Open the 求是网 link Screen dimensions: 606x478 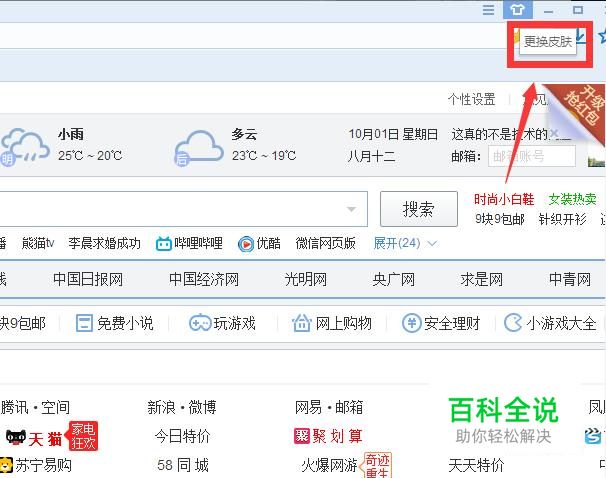pyautogui.click(x=482, y=279)
